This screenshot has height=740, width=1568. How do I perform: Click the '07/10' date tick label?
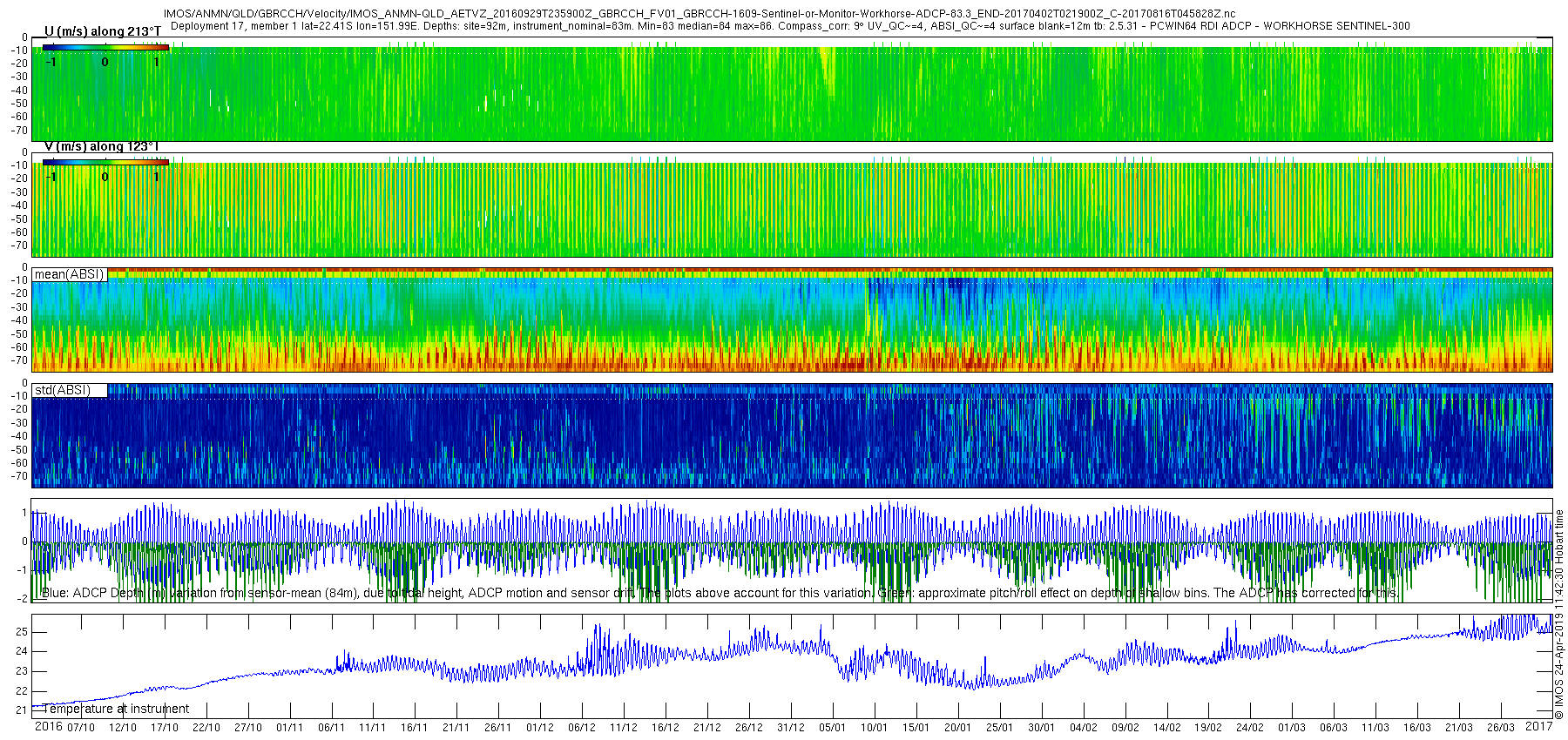point(81,728)
